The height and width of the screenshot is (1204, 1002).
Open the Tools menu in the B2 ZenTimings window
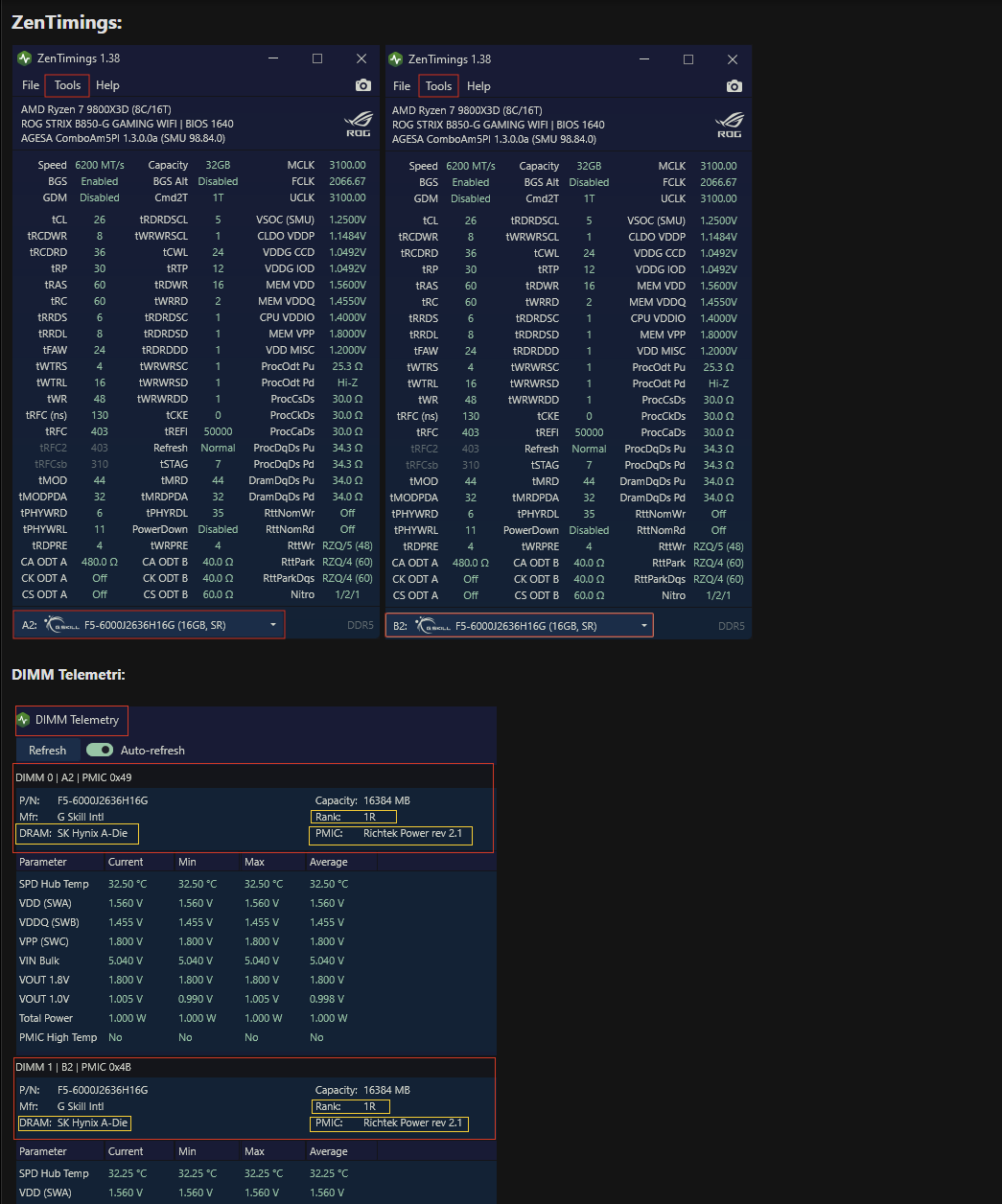438,86
